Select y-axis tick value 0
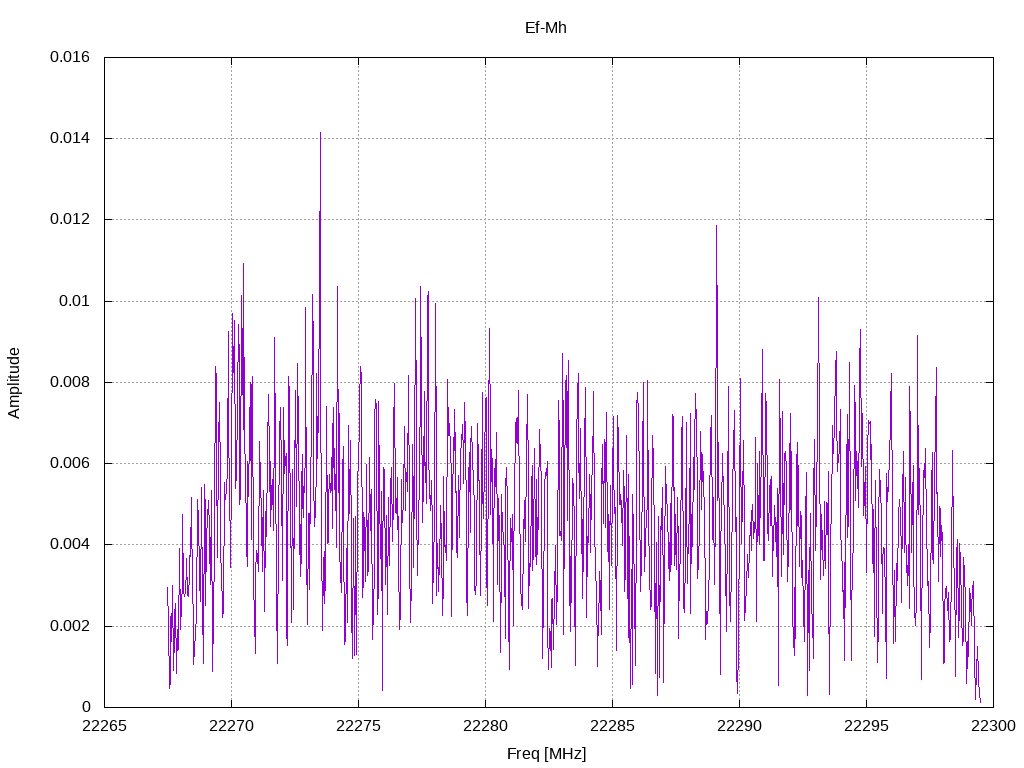Viewport: 1024px width, 768px height. (x=86, y=707)
